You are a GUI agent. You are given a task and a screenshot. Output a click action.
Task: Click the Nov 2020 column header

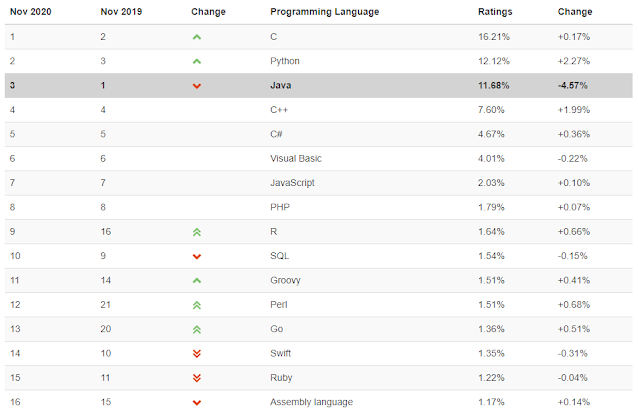[31, 12]
